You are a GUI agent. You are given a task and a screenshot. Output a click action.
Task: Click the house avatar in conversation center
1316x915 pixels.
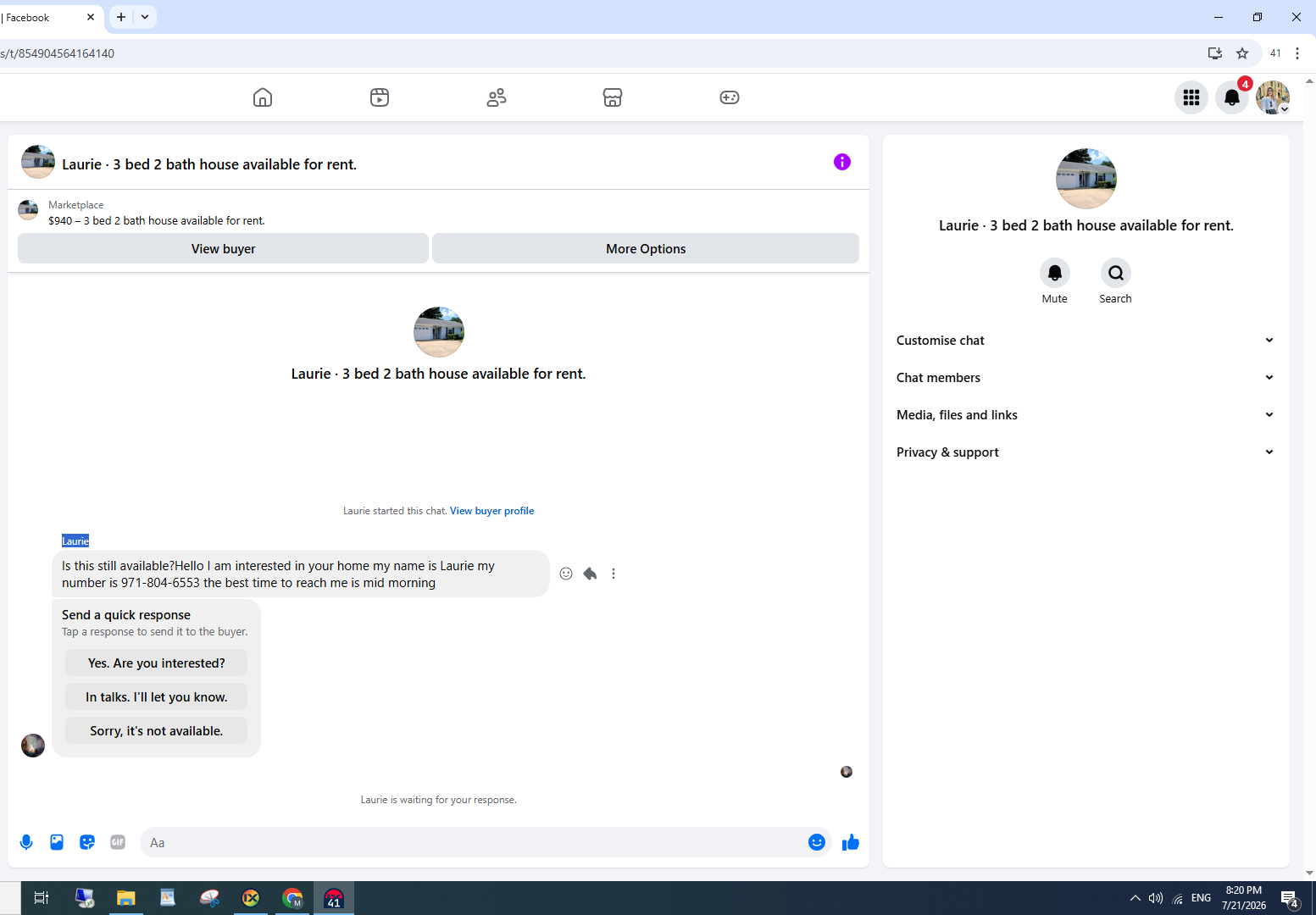point(439,332)
